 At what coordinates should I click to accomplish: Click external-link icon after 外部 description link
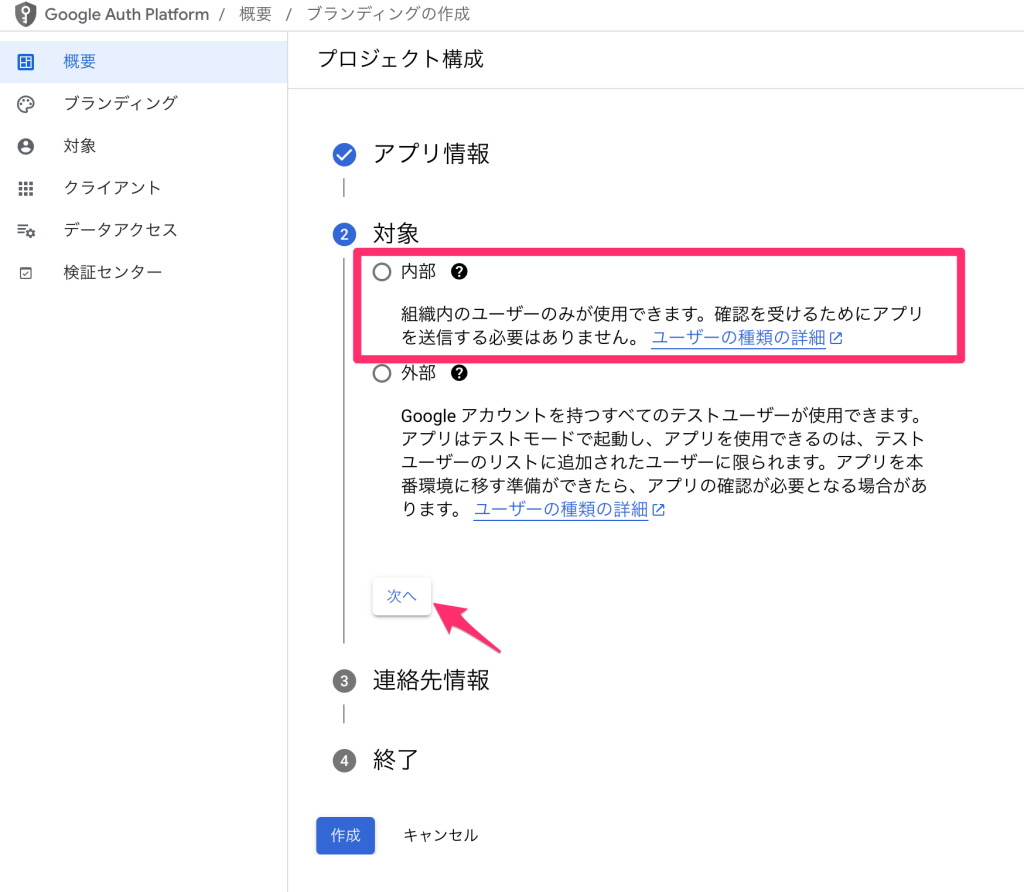pyautogui.click(x=658, y=510)
